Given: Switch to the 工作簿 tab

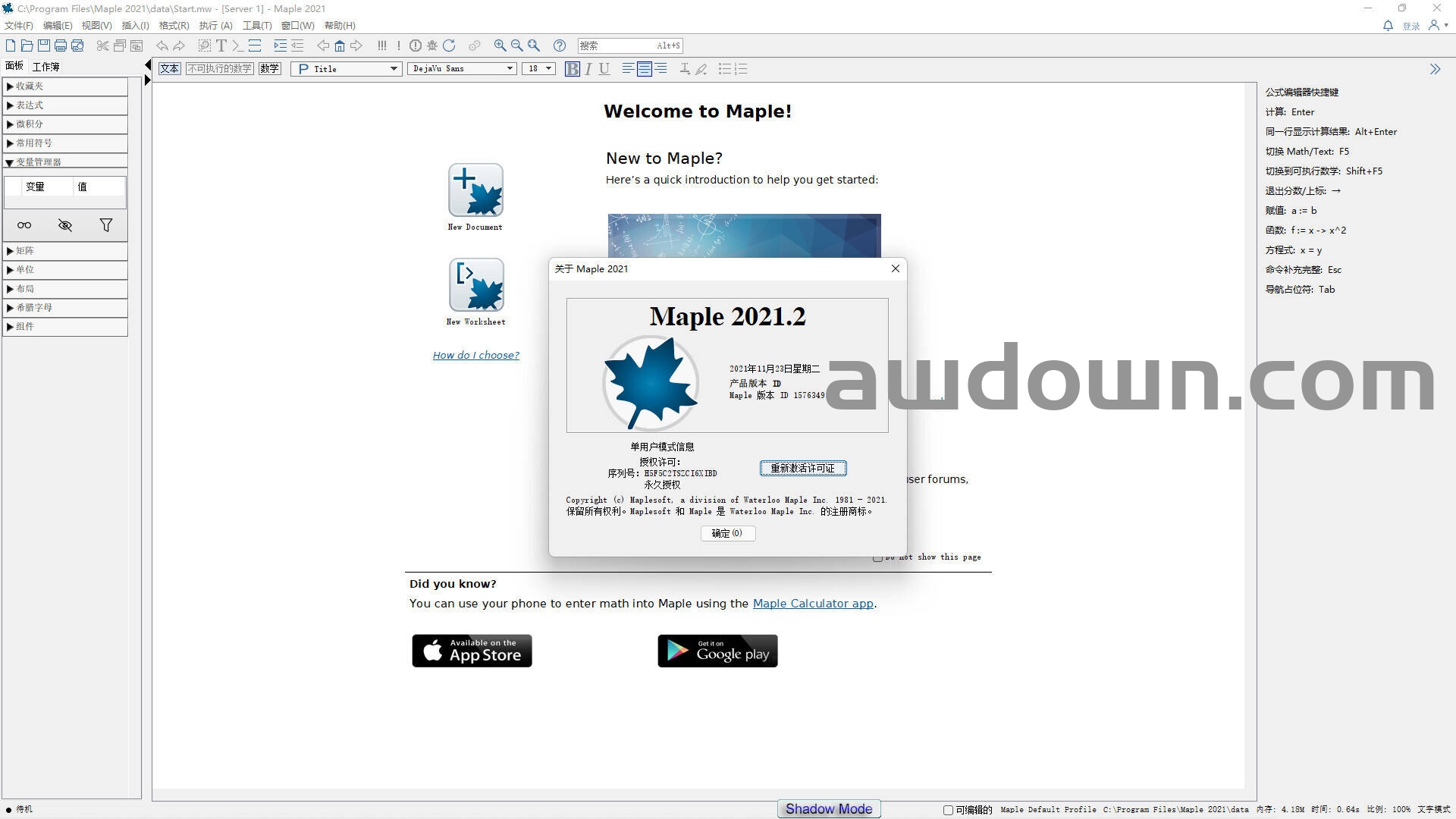Looking at the screenshot, I should [45, 67].
